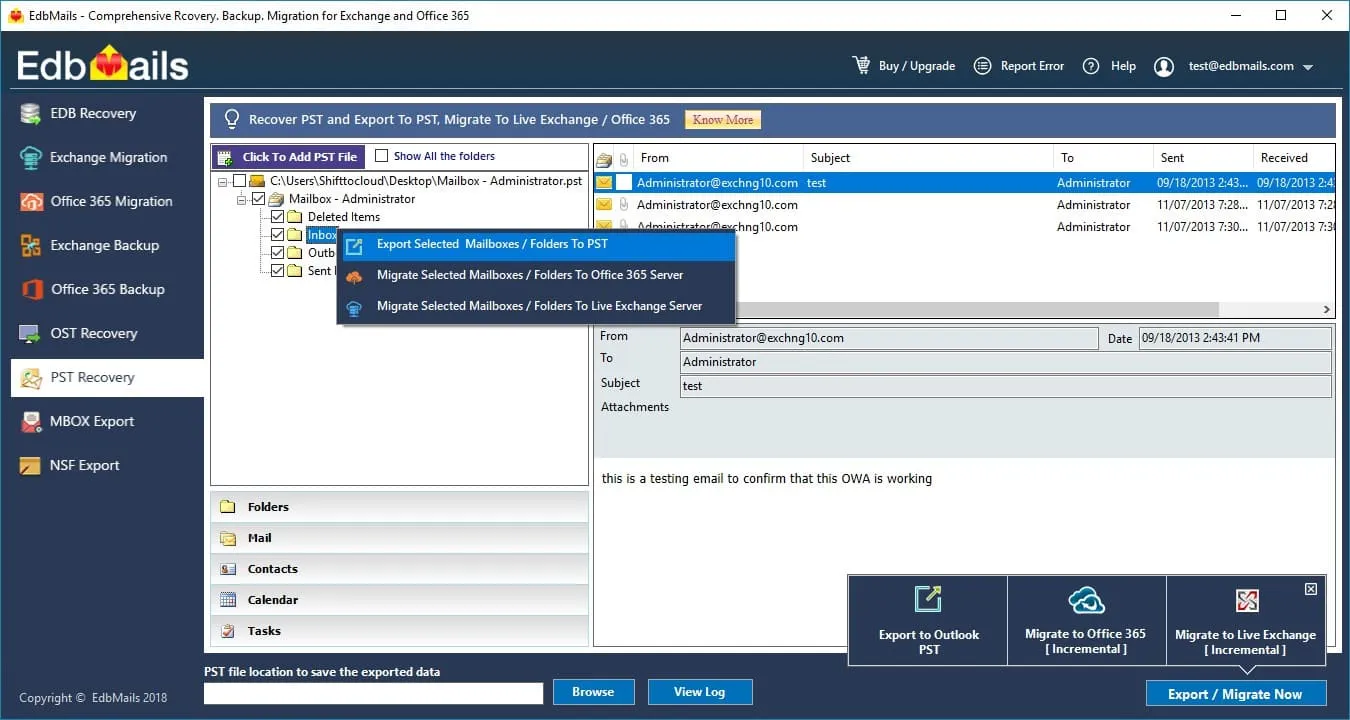Toggle the checkbox in the selected 'test' email row

click(624, 183)
